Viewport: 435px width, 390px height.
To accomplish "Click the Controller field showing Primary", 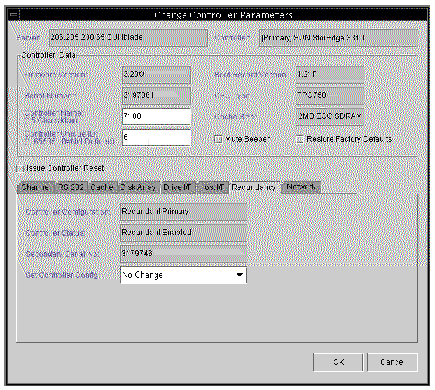I will pos(339,38).
